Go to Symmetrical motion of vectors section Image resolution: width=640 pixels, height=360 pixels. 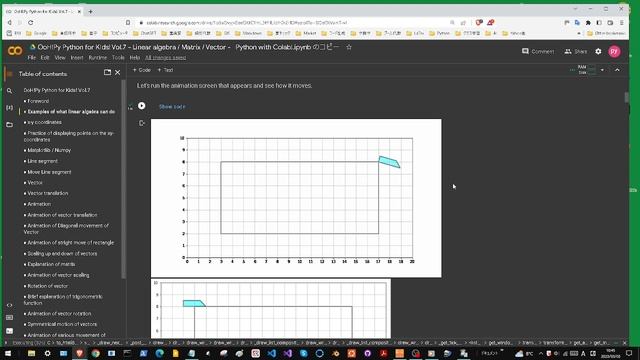coord(62,324)
